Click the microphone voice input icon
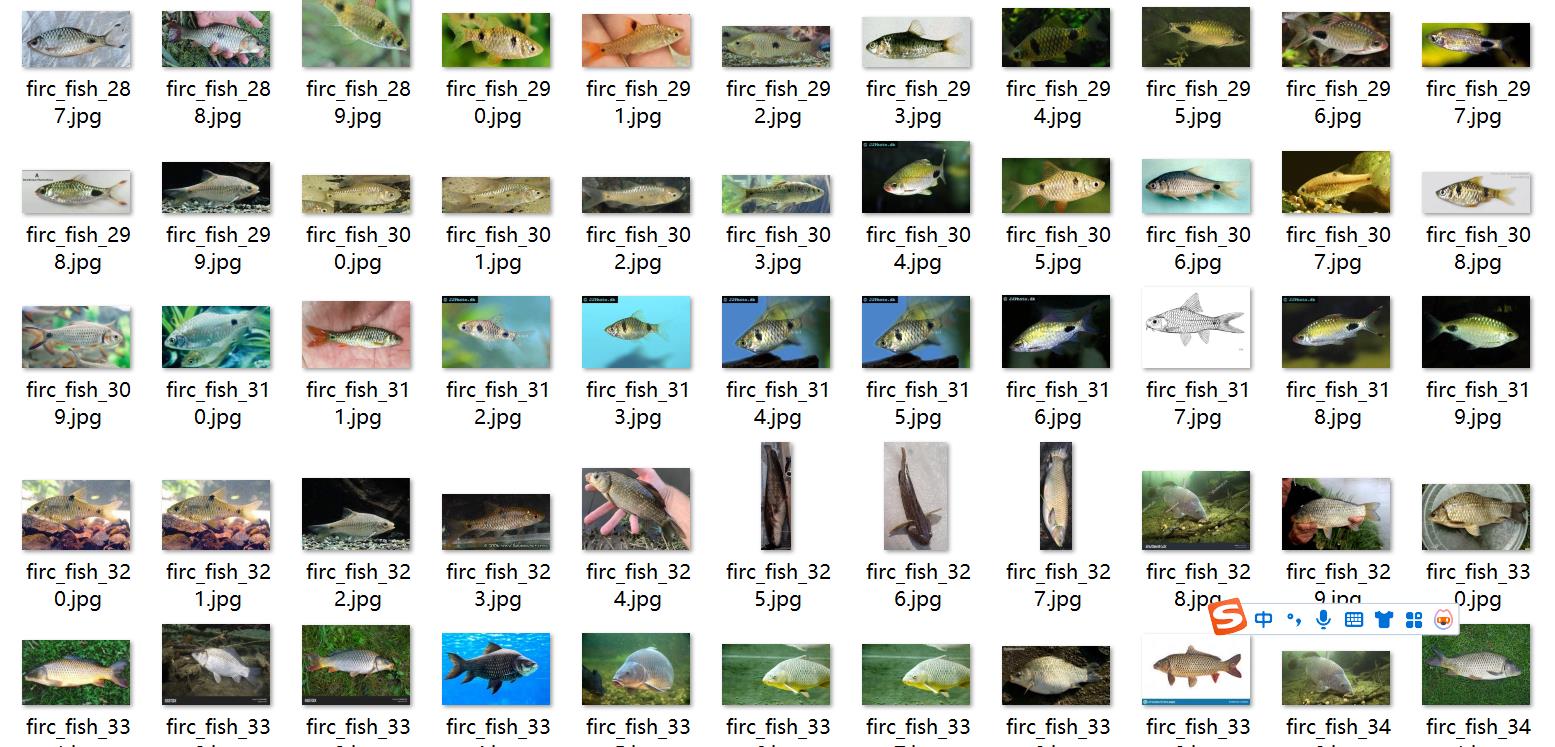This screenshot has height=747, width=1555. [1323, 620]
